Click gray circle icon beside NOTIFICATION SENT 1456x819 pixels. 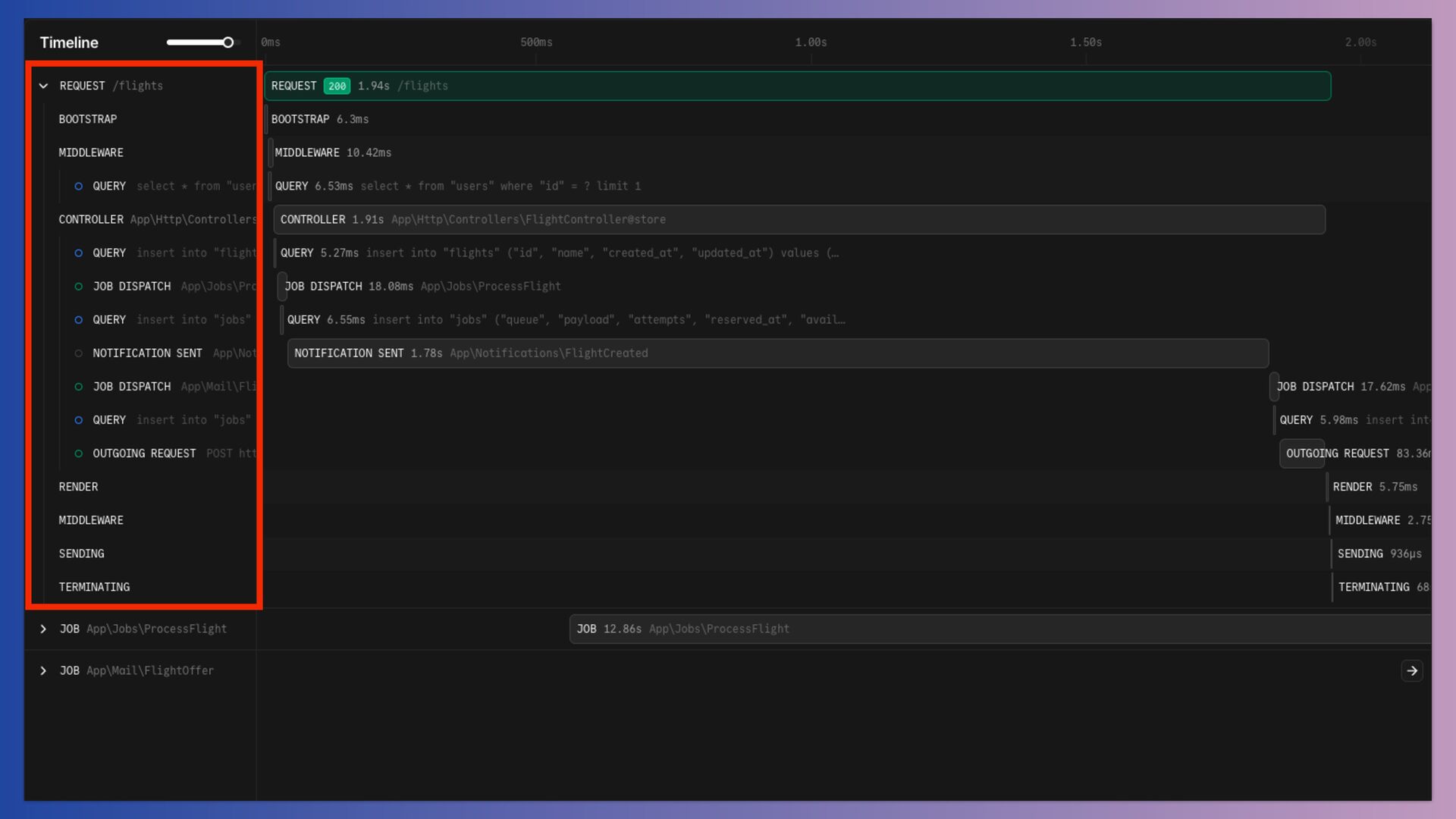point(78,353)
